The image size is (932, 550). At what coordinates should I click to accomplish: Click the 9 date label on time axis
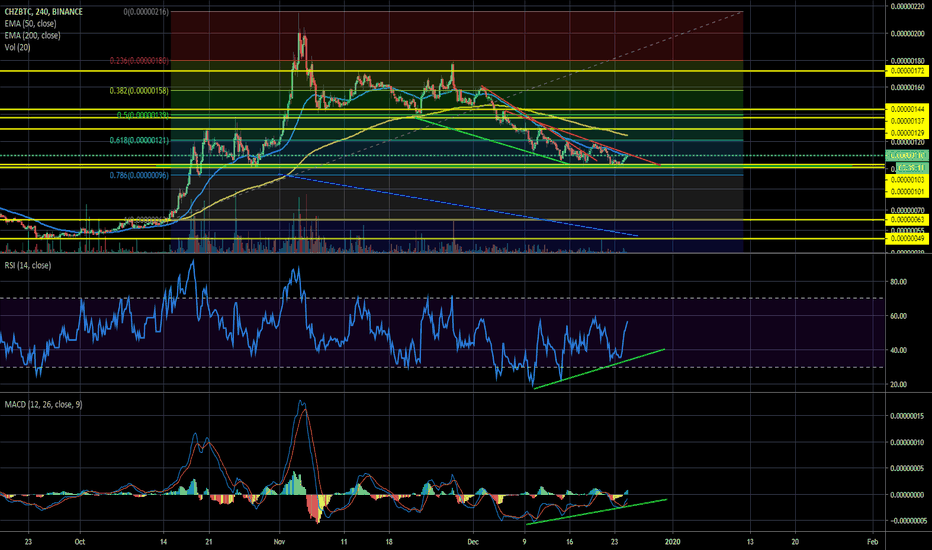point(525,542)
